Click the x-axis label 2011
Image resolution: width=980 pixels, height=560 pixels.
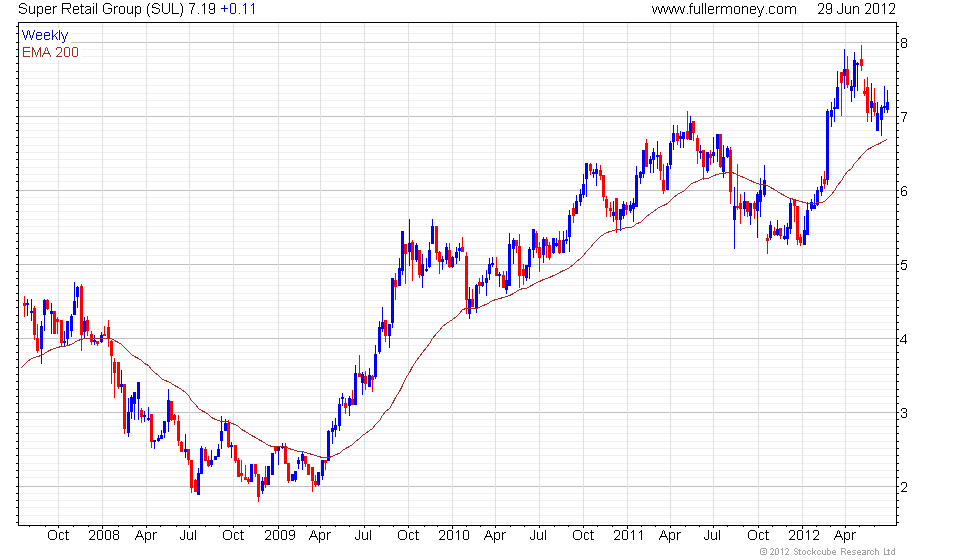click(x=628, y=536)
